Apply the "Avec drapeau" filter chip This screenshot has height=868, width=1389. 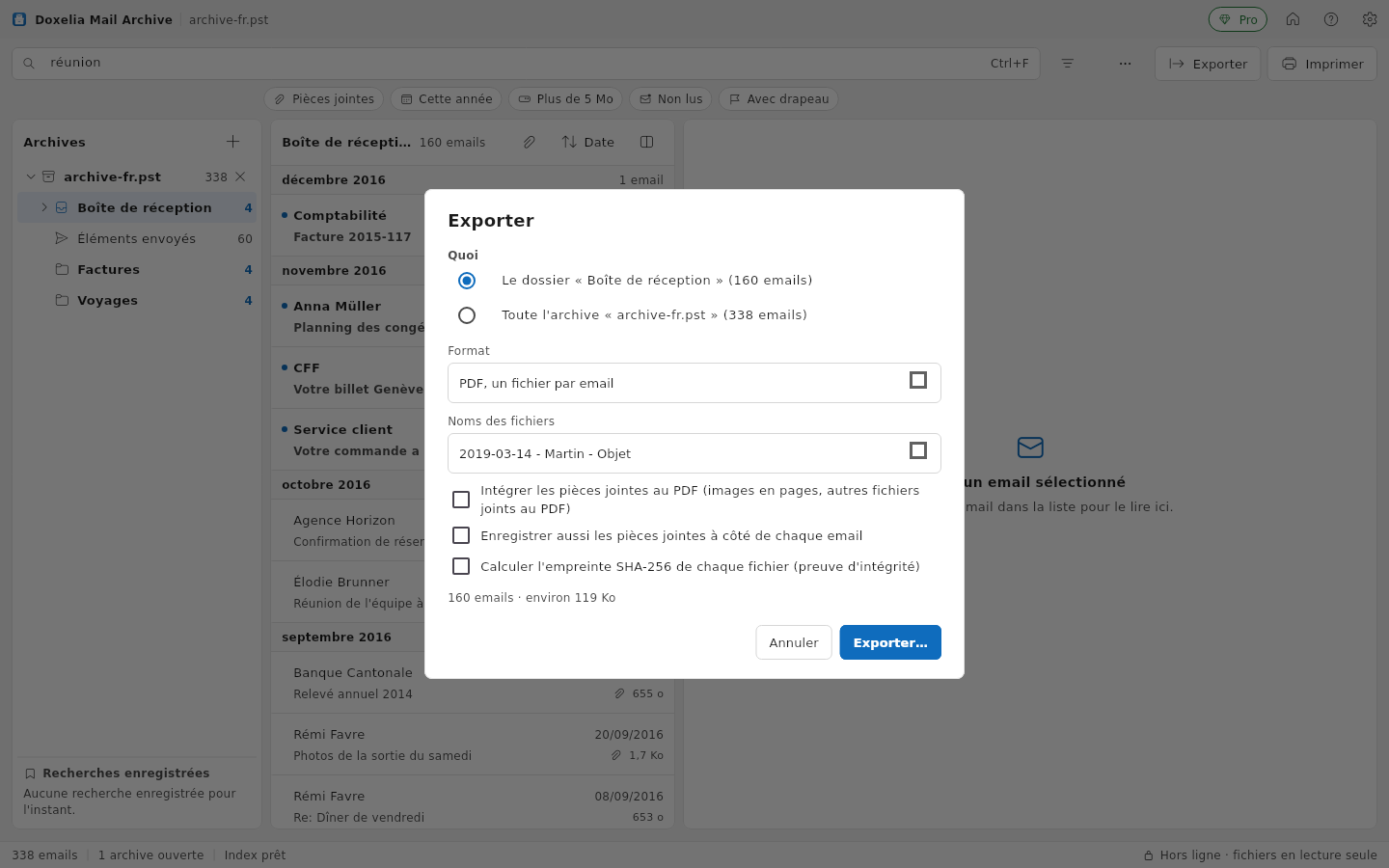[x=778, y=99]
